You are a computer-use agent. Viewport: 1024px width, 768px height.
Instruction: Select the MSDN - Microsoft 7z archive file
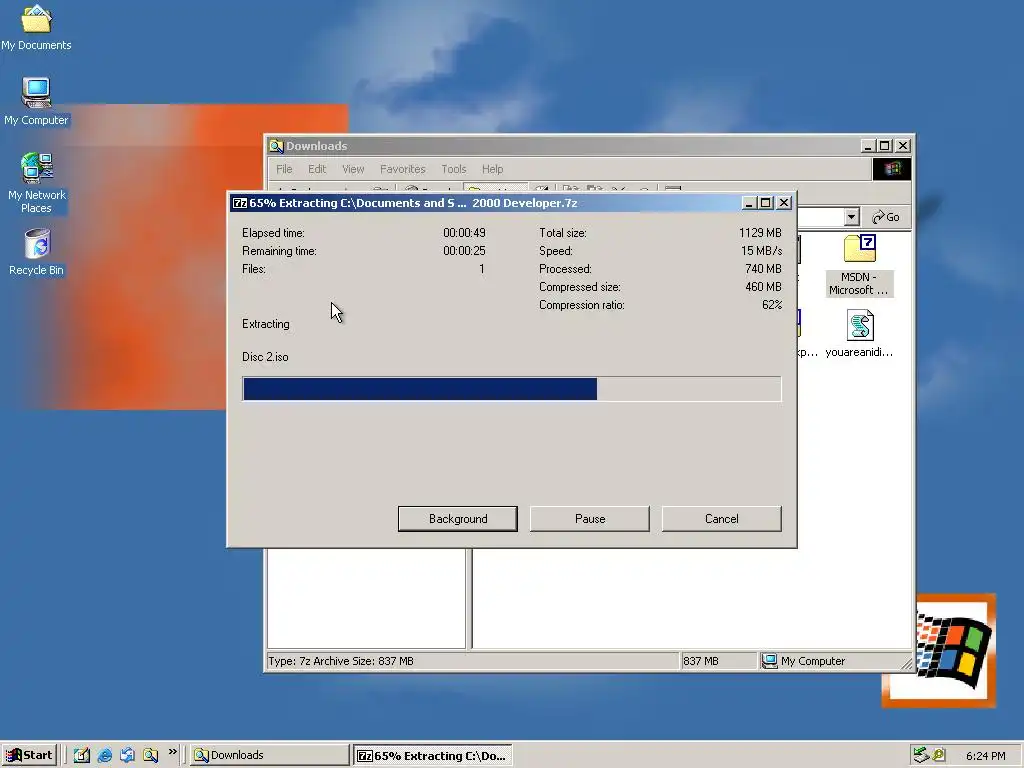[859, 265]
